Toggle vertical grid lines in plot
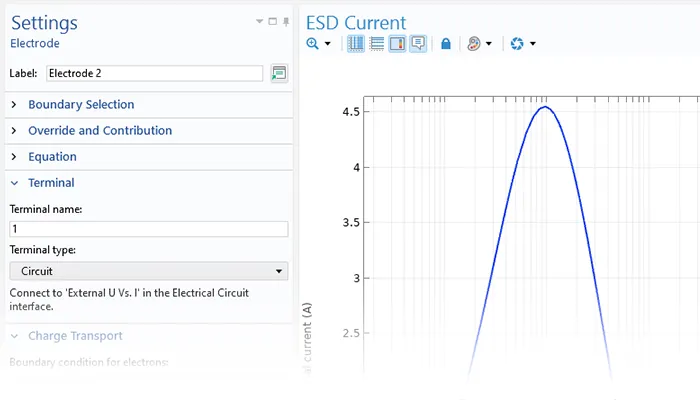This screenshot has width=700, height=400. (356, 44)
